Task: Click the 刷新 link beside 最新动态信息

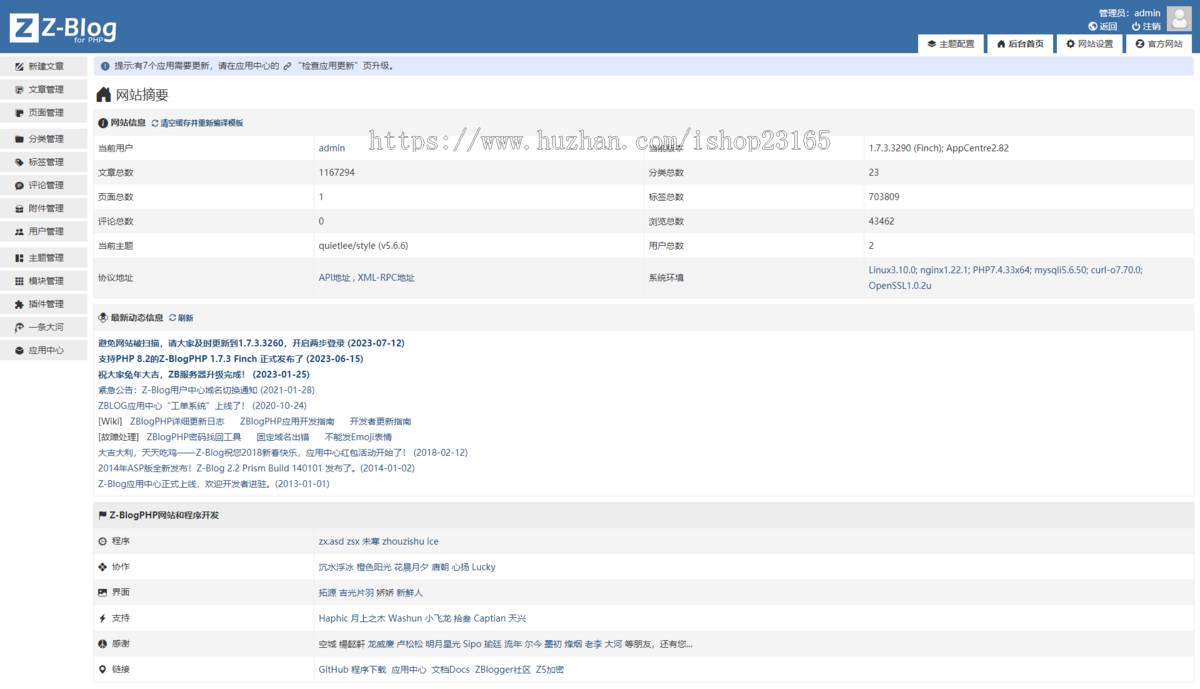Action: click(x=186, y=318)
